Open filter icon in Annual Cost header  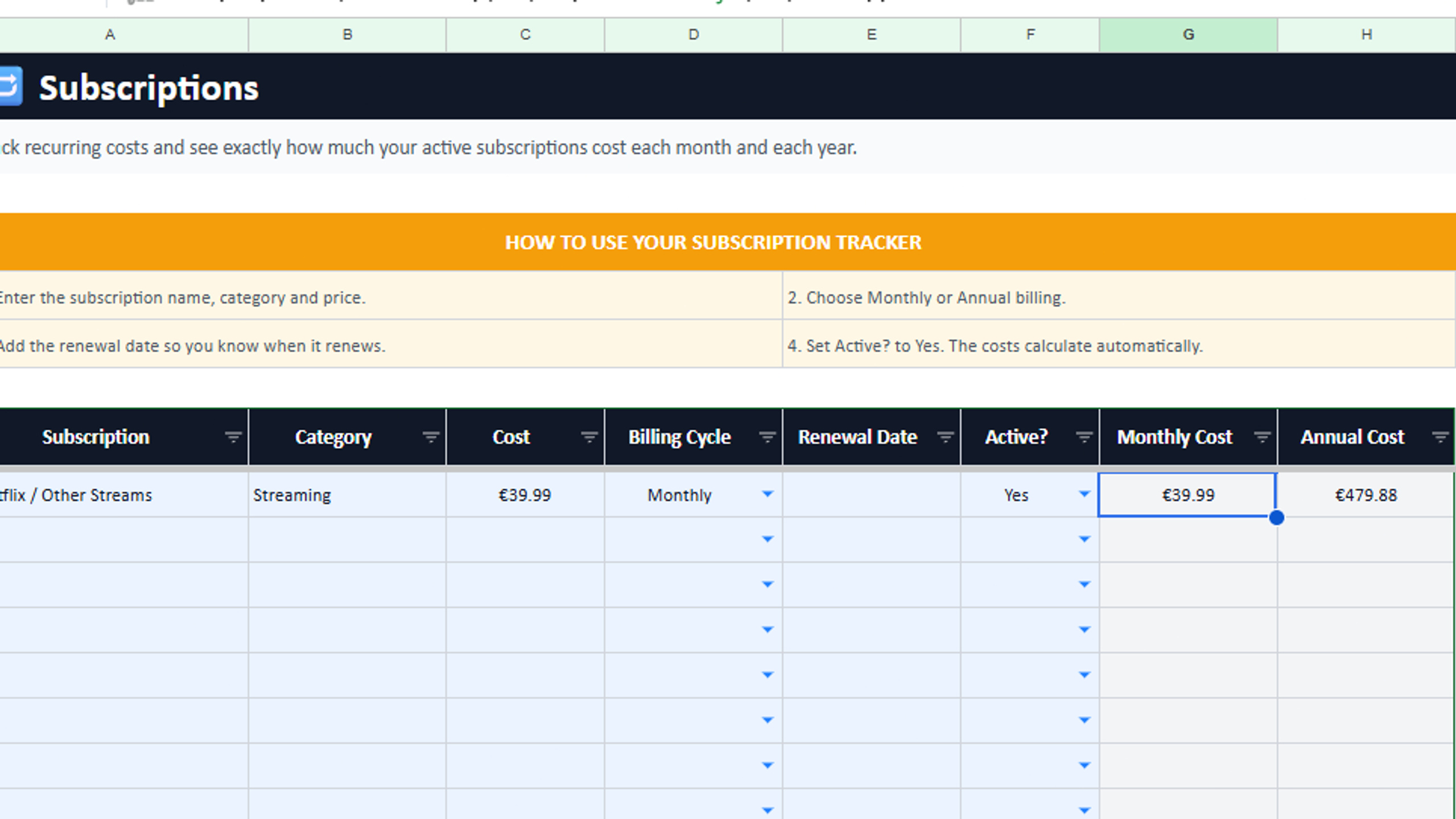1440,437
